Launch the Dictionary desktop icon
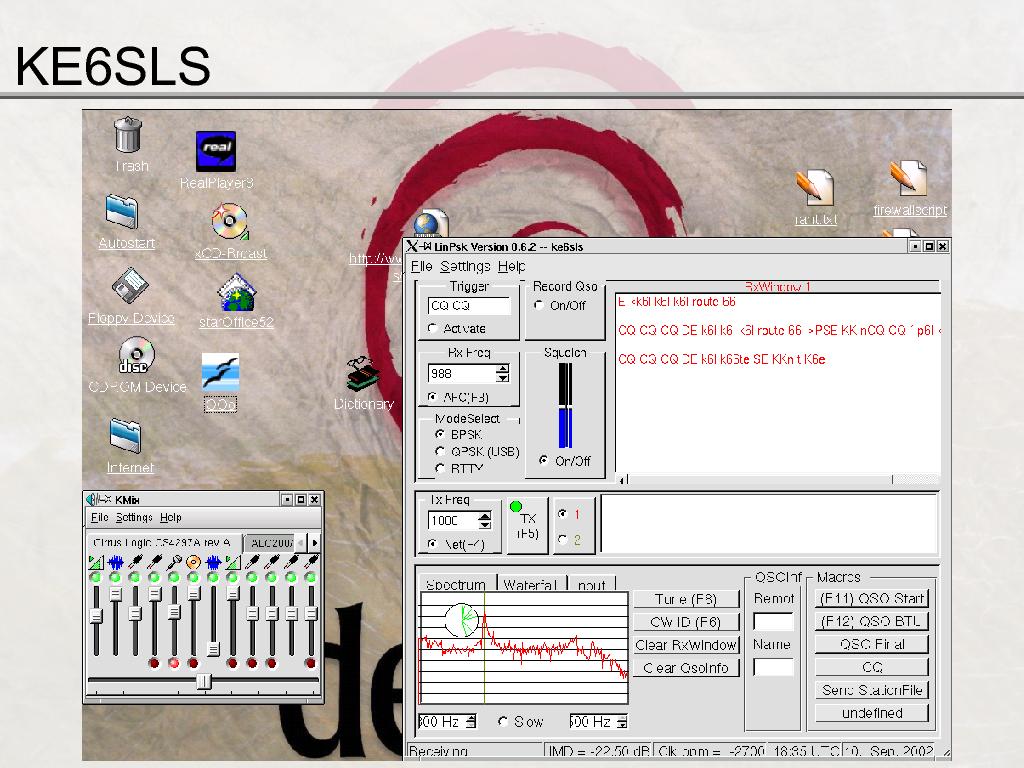The height and width of the screenshot is (768, 1024). pos(363,374)
